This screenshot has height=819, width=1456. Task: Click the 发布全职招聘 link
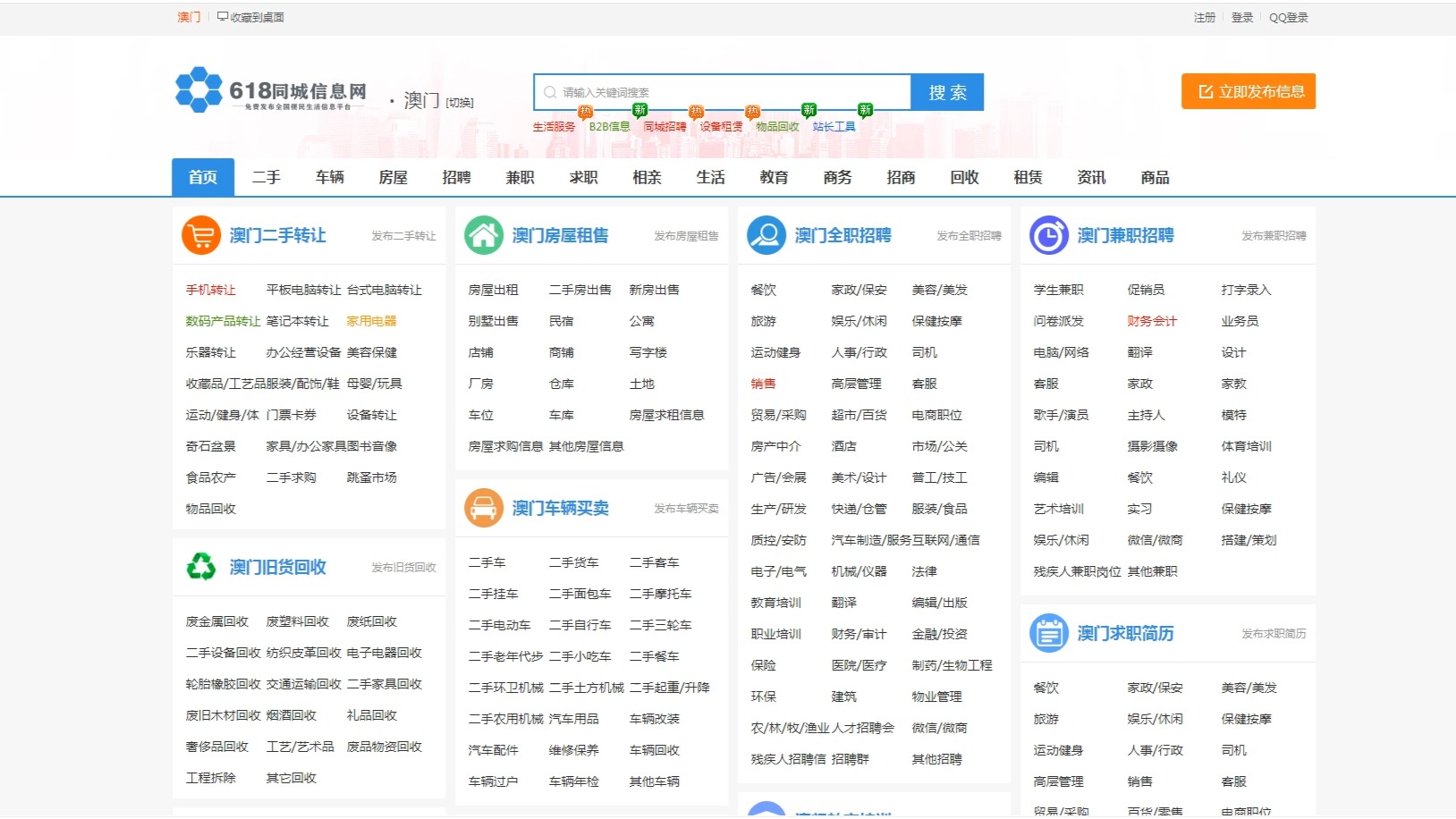[969, 236]
